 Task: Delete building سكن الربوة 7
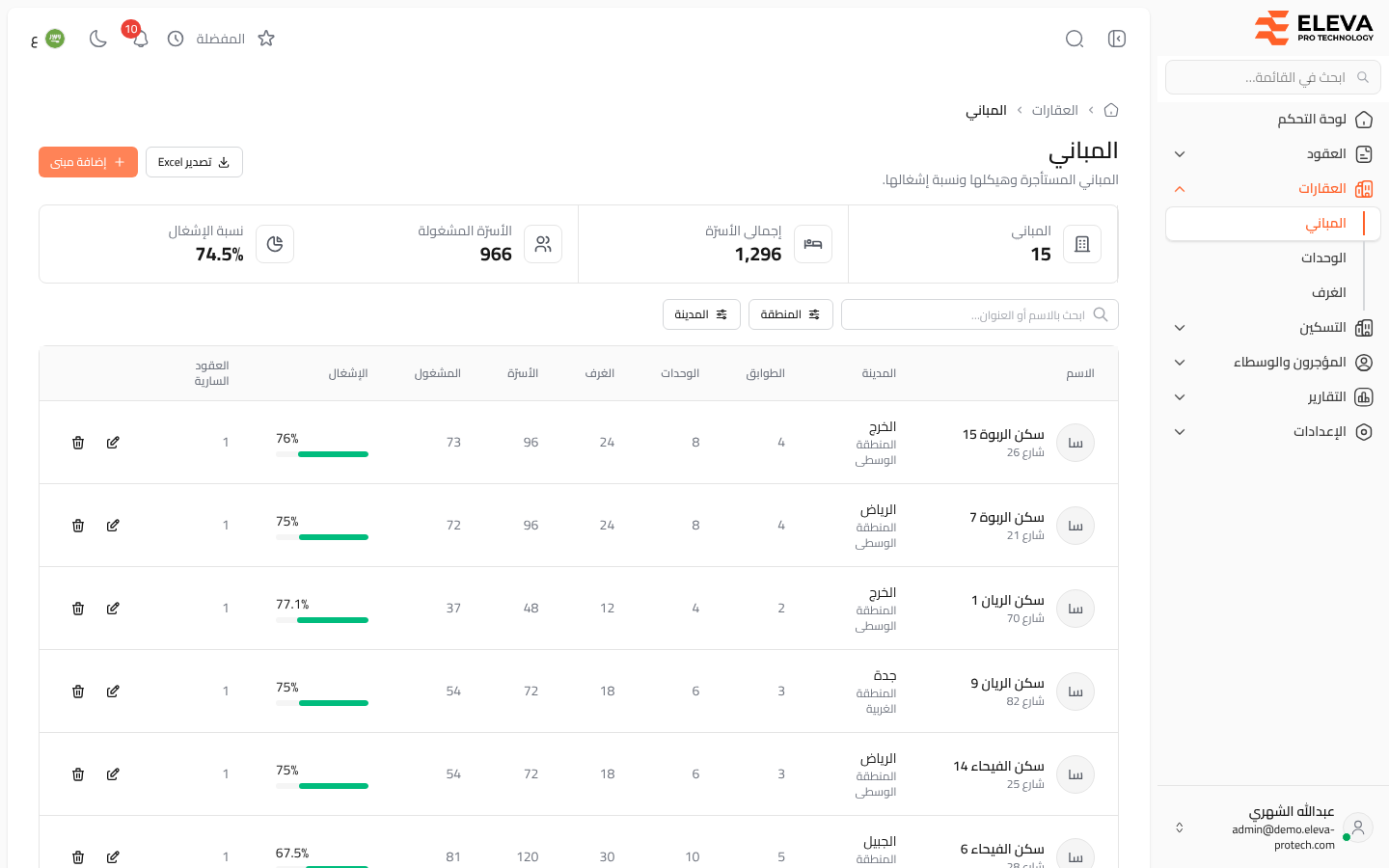[x=78, y=526]
